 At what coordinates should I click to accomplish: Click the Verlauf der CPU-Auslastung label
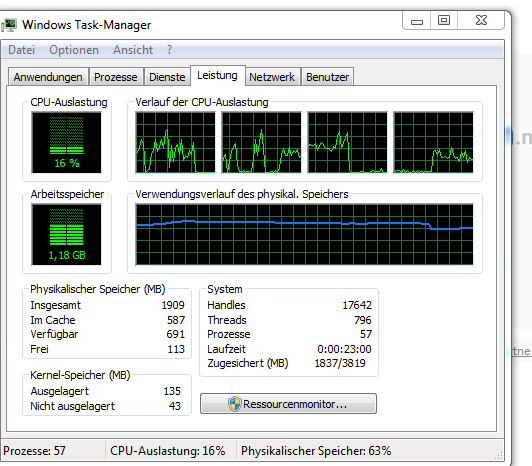click(x=202, y=102)
